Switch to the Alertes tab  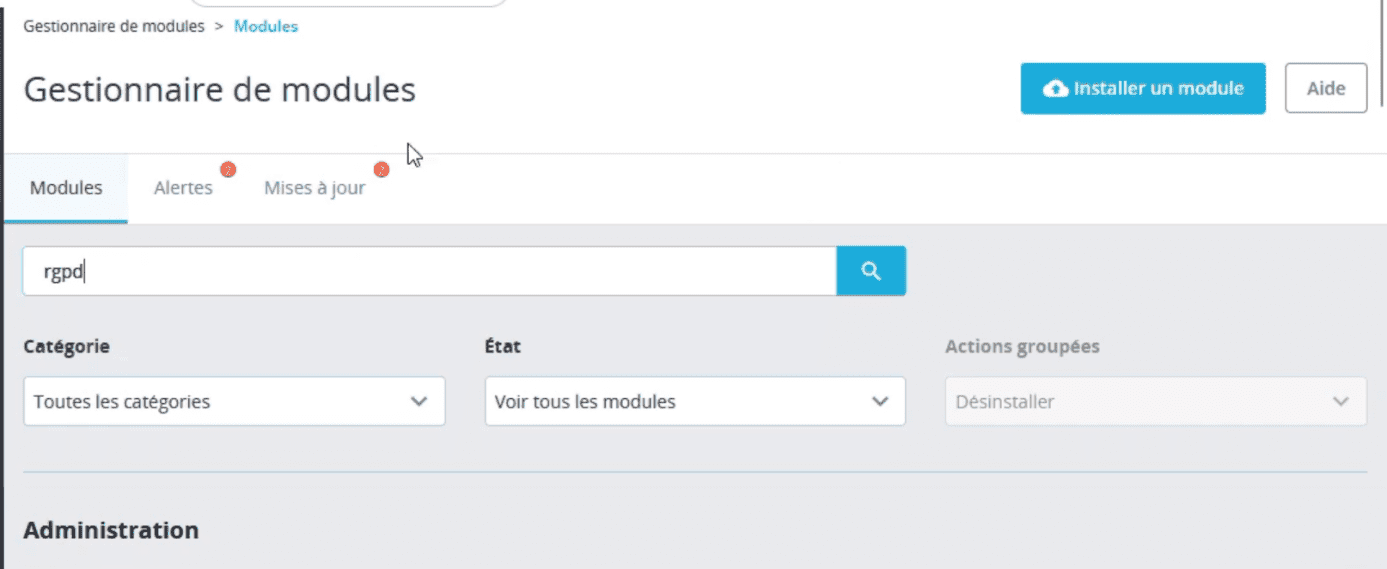[x=184, y=188]
